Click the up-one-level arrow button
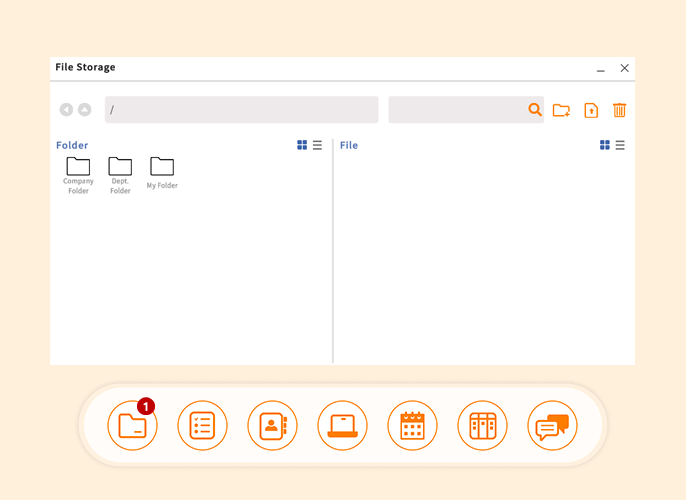The image size is (686, 500). coord(84,109)
